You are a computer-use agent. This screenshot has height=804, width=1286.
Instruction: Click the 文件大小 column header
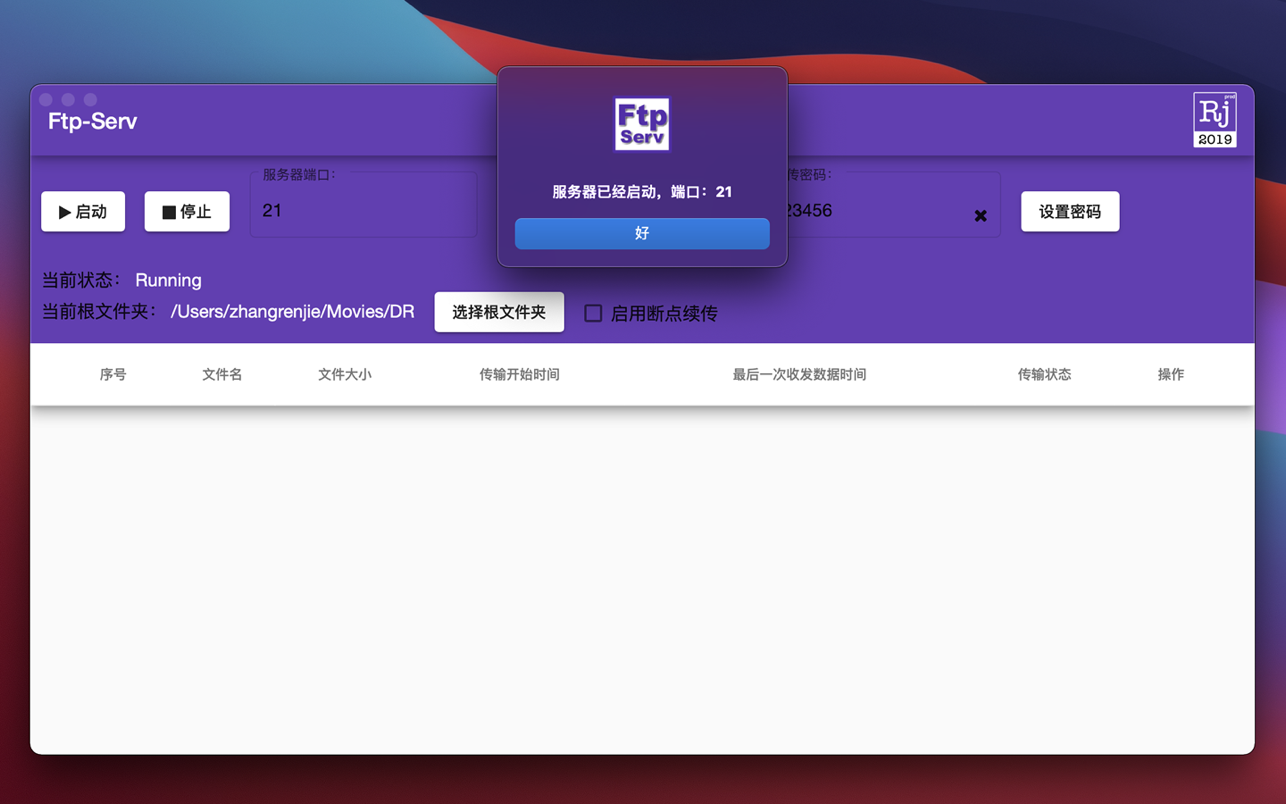click(345, 374)
